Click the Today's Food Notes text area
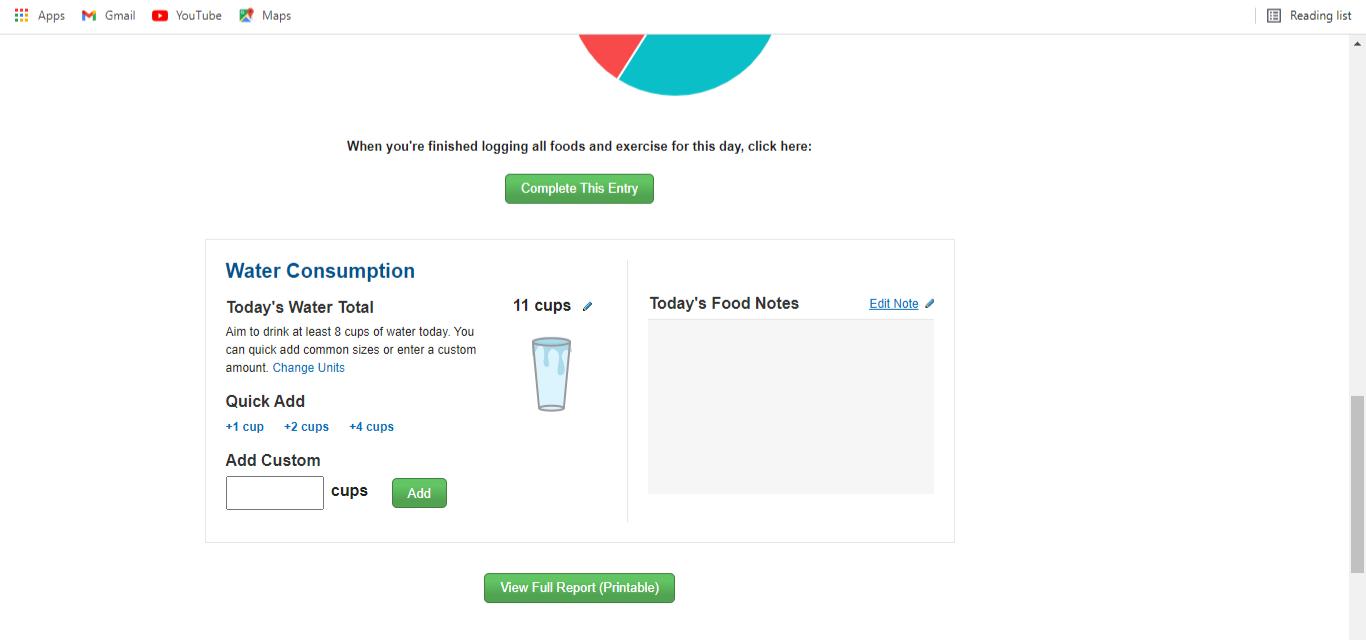The width and height of the screenshot is (1366, 640). click(x=790, y=406)
